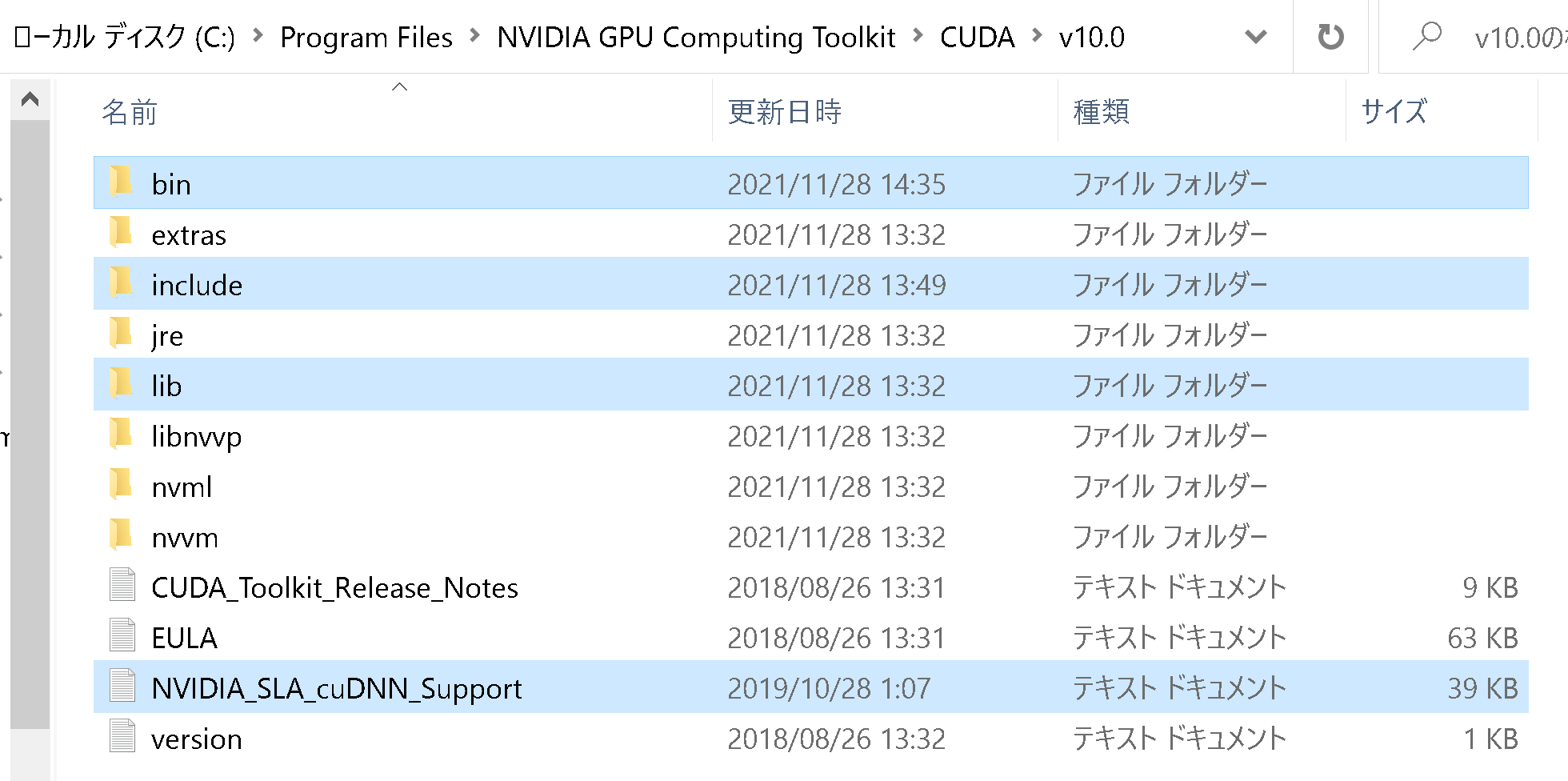The width and height of the screenshot is (1568, 781).
Task: Click the search magnifier icon
Action: click(1426, 37)
